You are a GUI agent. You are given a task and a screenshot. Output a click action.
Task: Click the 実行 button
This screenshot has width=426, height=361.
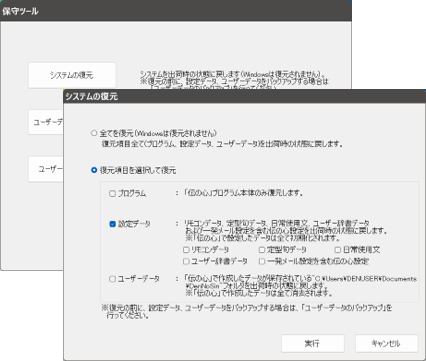point(313,343)
